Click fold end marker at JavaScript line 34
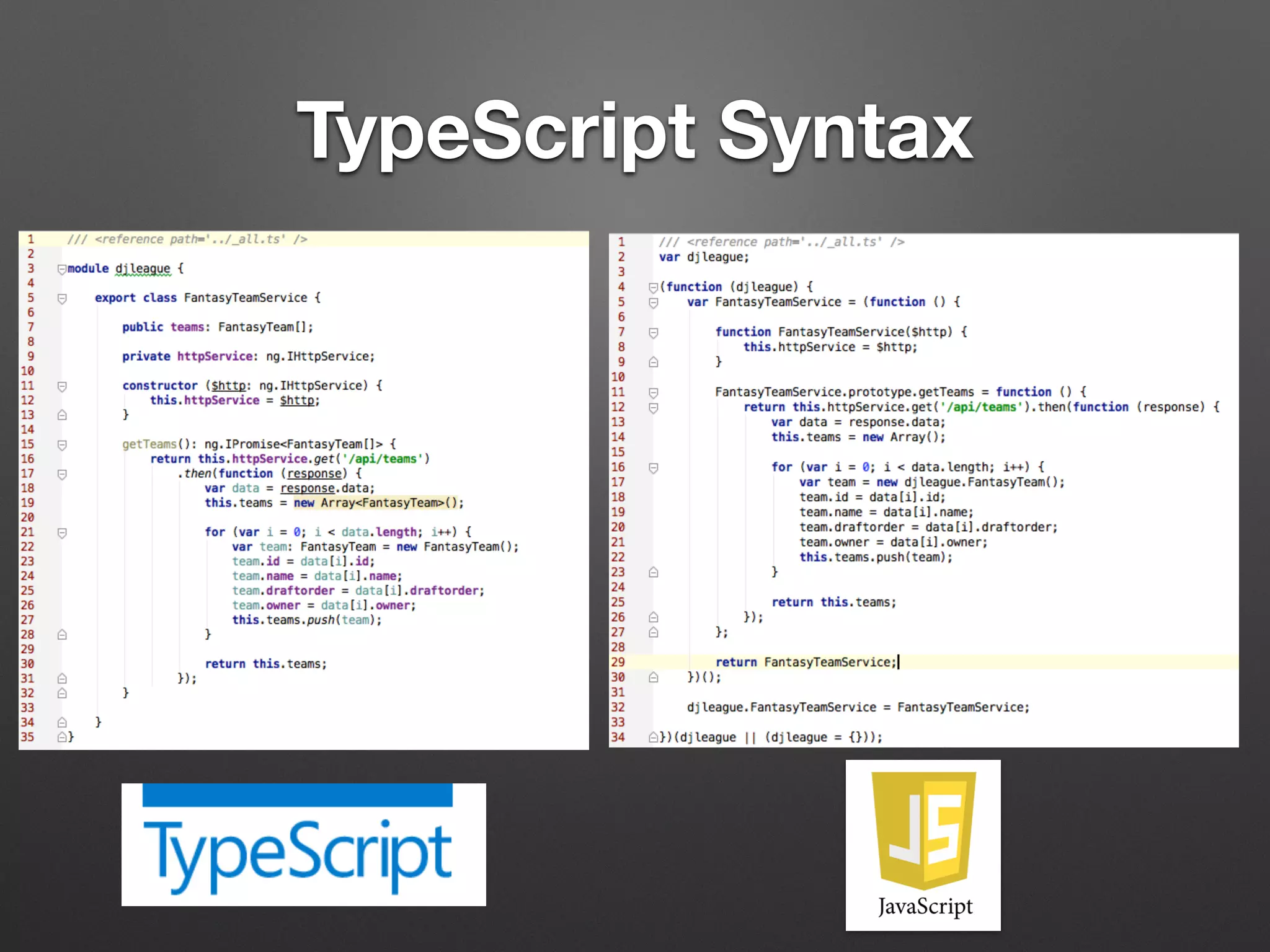 653,738
